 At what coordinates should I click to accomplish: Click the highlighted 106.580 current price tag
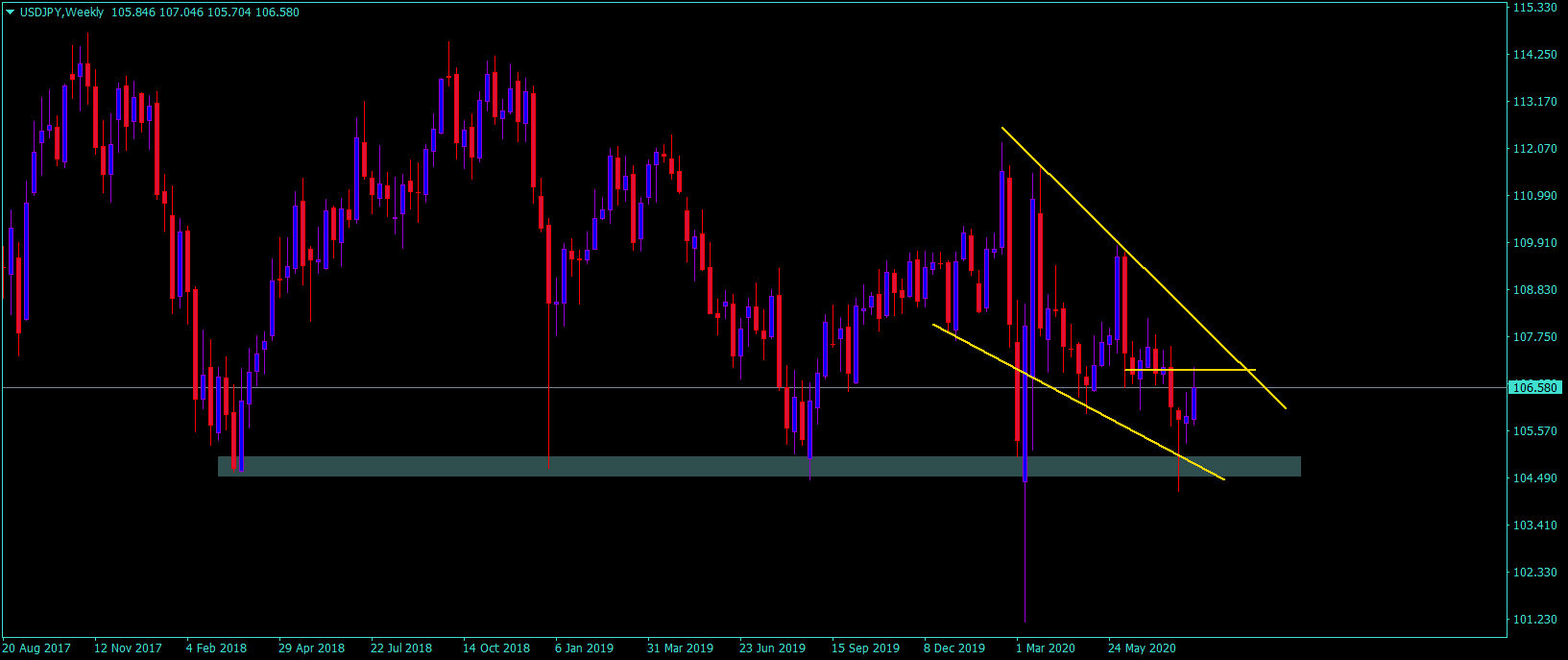point(1534,388)
